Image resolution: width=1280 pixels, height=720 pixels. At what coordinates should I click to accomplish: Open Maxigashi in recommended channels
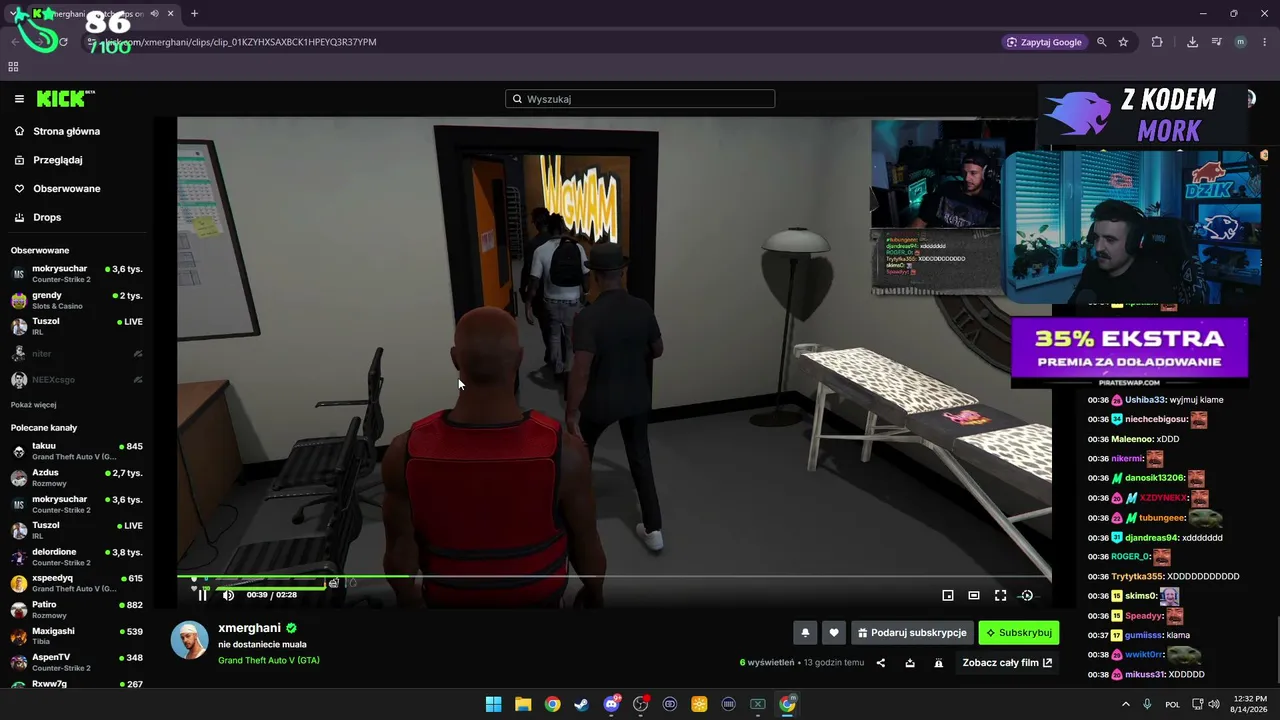(77, 636)
